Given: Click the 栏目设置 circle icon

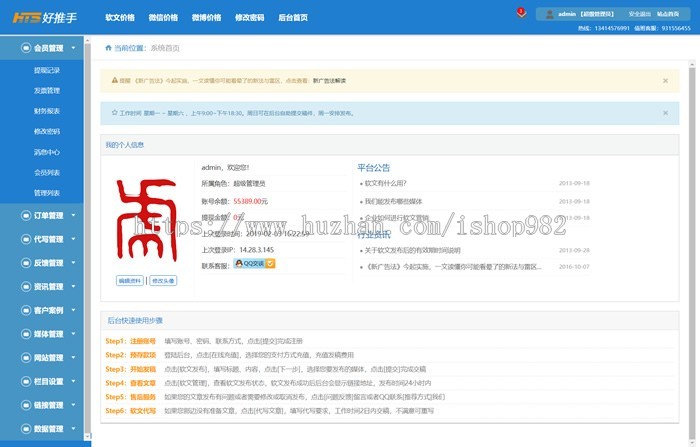Looking at the screenshot, I should click(26, 381).
